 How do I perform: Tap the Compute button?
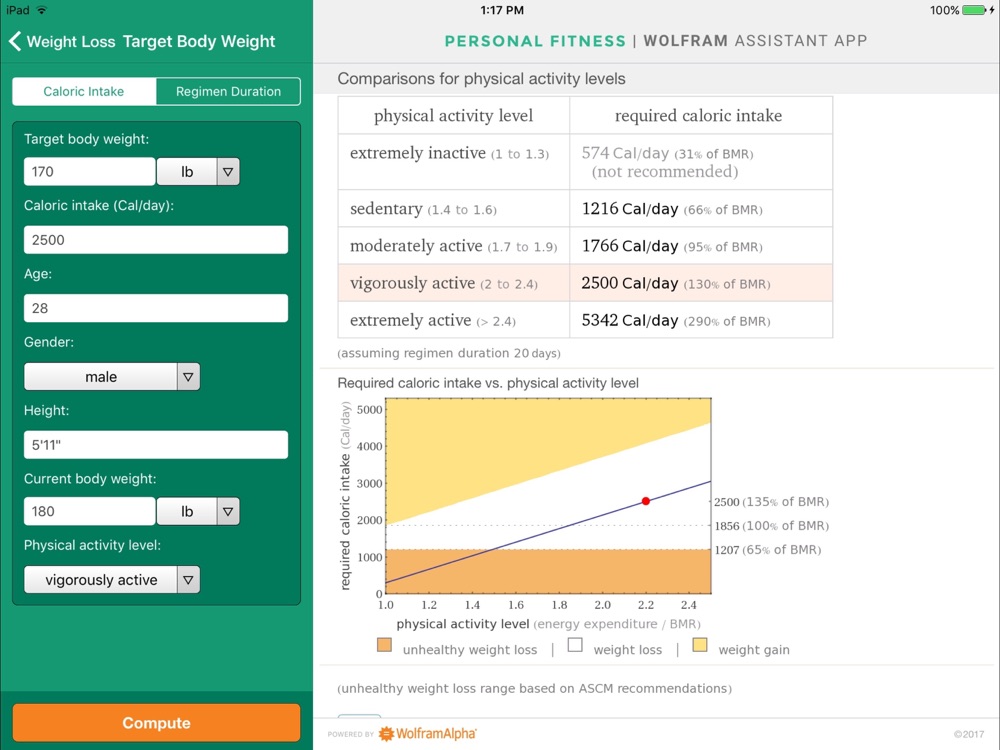156,723
